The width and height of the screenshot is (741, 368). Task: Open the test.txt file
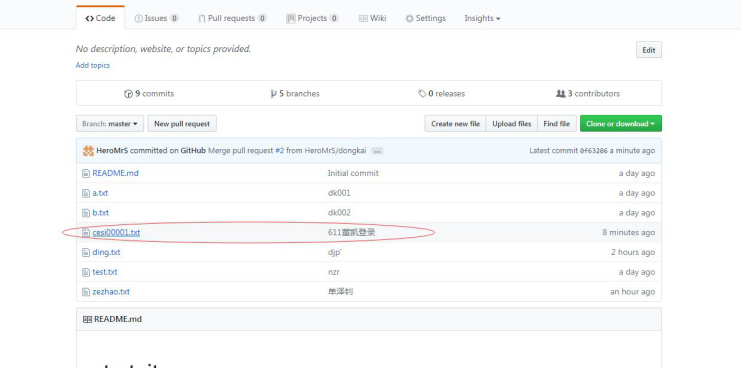point(105,272)
